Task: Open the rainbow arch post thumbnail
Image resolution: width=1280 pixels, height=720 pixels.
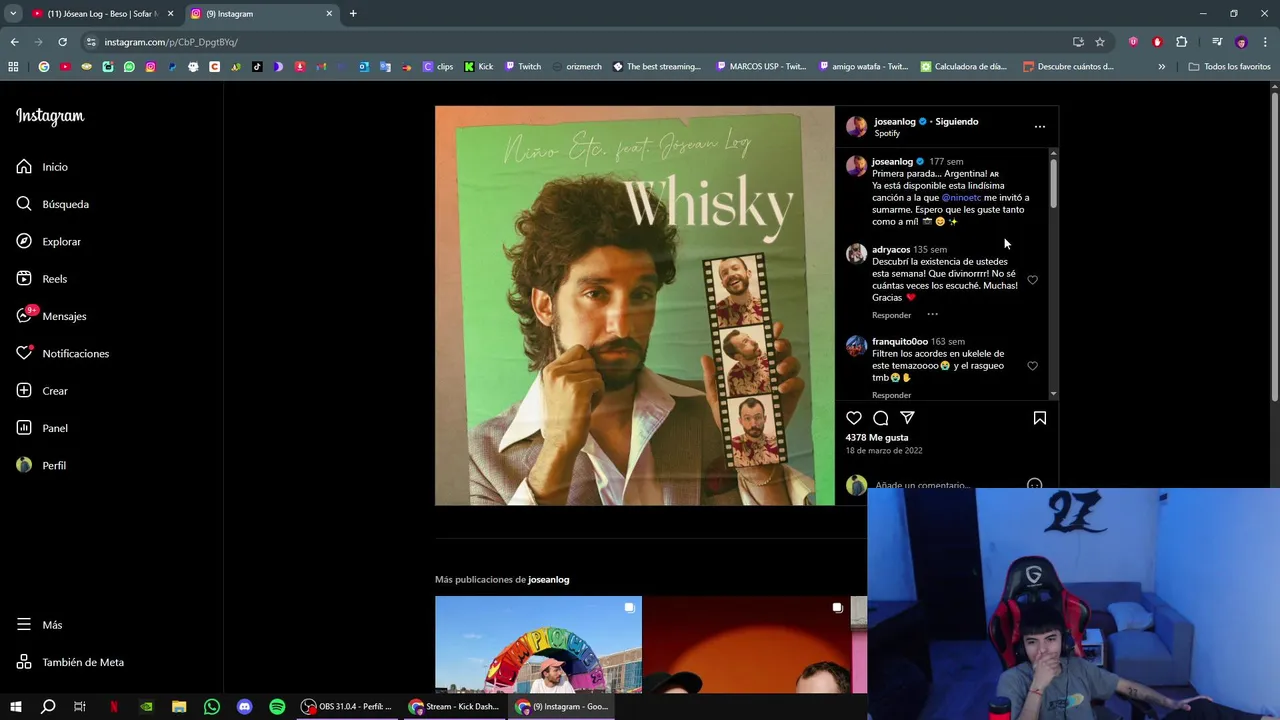Action: 538,645
